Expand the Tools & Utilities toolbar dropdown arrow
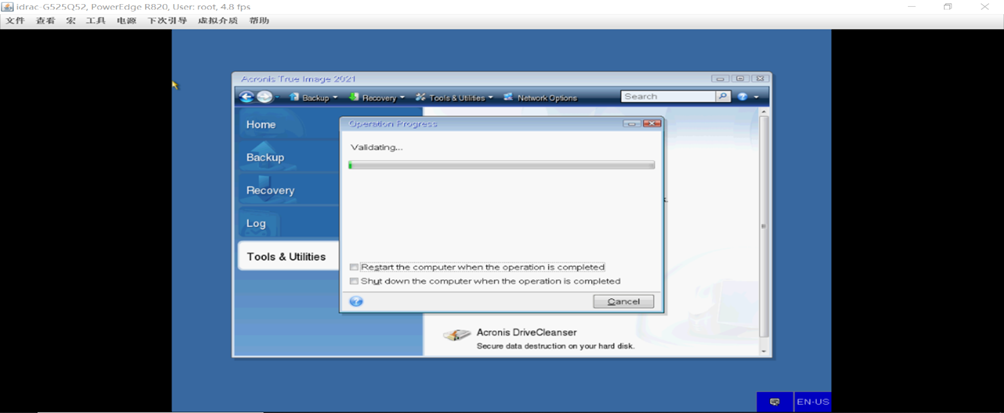This screenshot has width=1004, height=413. click(x=490, y=98)
